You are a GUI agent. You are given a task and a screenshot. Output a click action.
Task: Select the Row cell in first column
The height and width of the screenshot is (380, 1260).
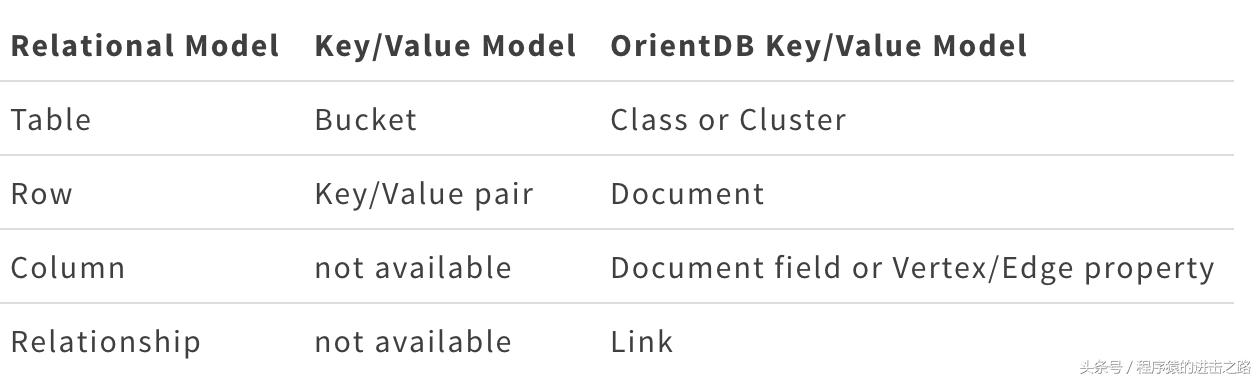coord(42,194)
